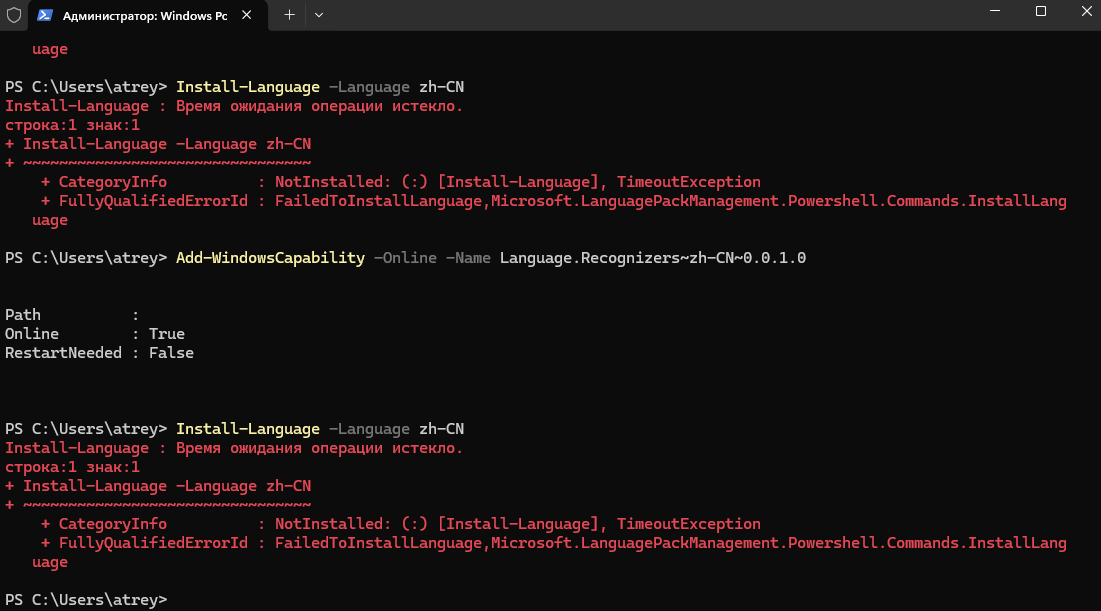Click the "RestartNeeded" output label

coord(63,353)
